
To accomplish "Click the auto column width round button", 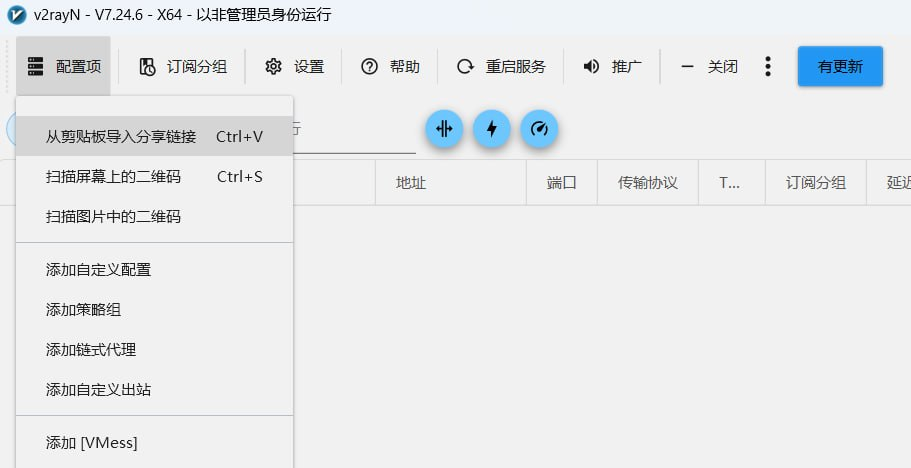I will (x=444, y=128).
